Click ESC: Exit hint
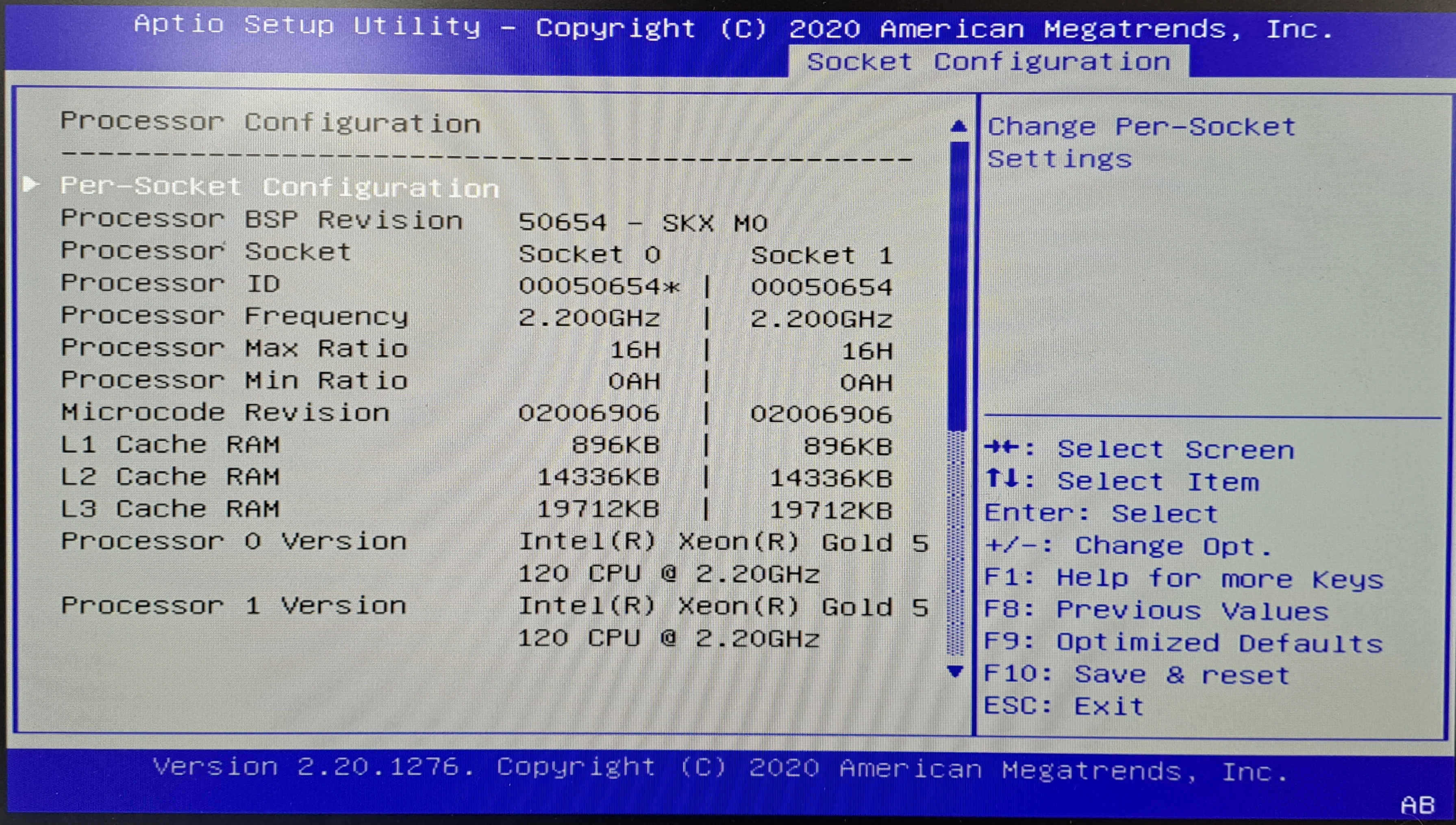Viewport: 1456px width, 825px height. [x=1065, y=706]
